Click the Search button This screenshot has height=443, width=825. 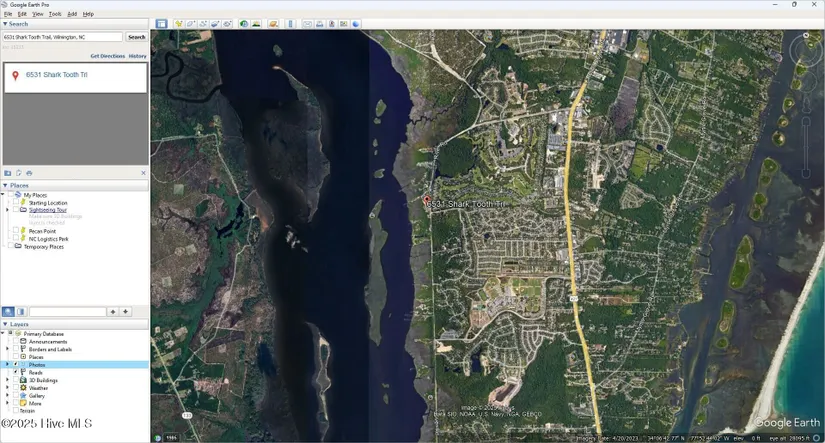[x=137, y=37]
